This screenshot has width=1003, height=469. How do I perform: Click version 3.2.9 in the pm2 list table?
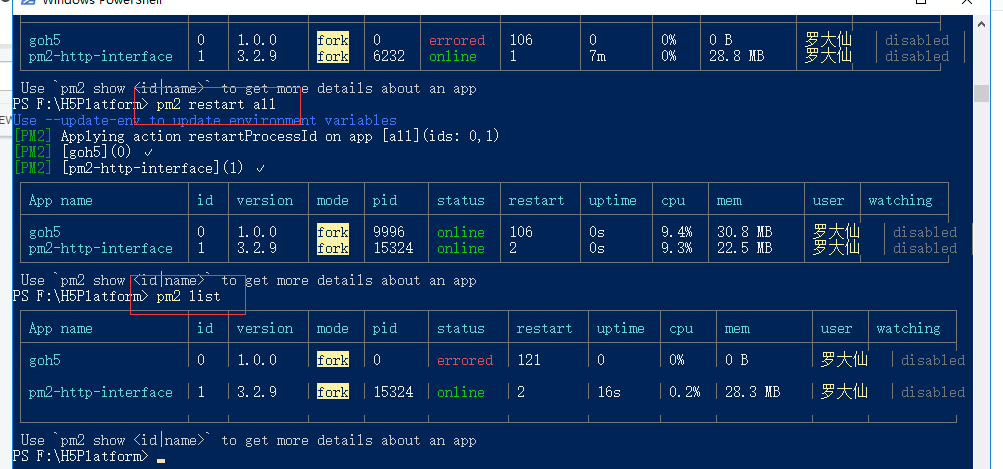click(x=257, y=392)
